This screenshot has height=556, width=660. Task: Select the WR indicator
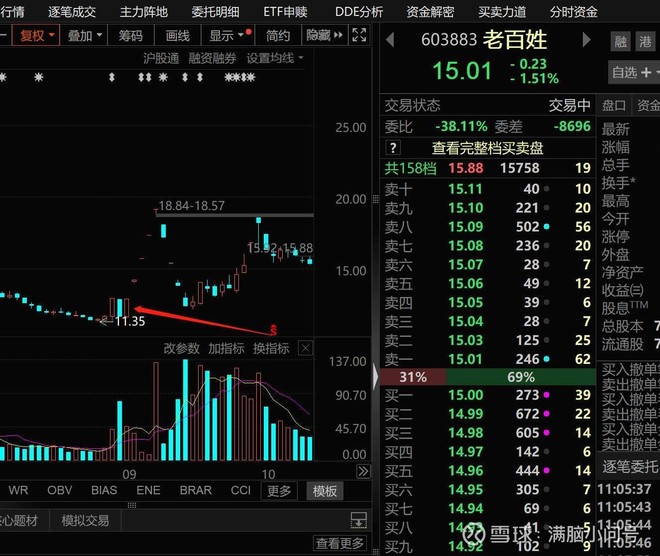[x=18, y=490]
